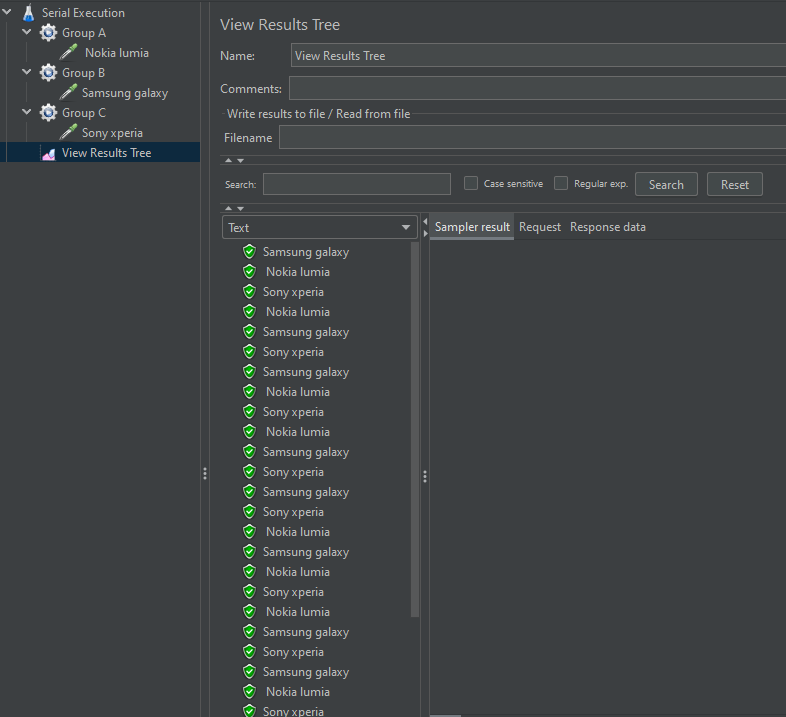The height and width of the screenshot is (717, 786).
Task: Select the first Sony xperia result row
Action: [x=293, y=292]
